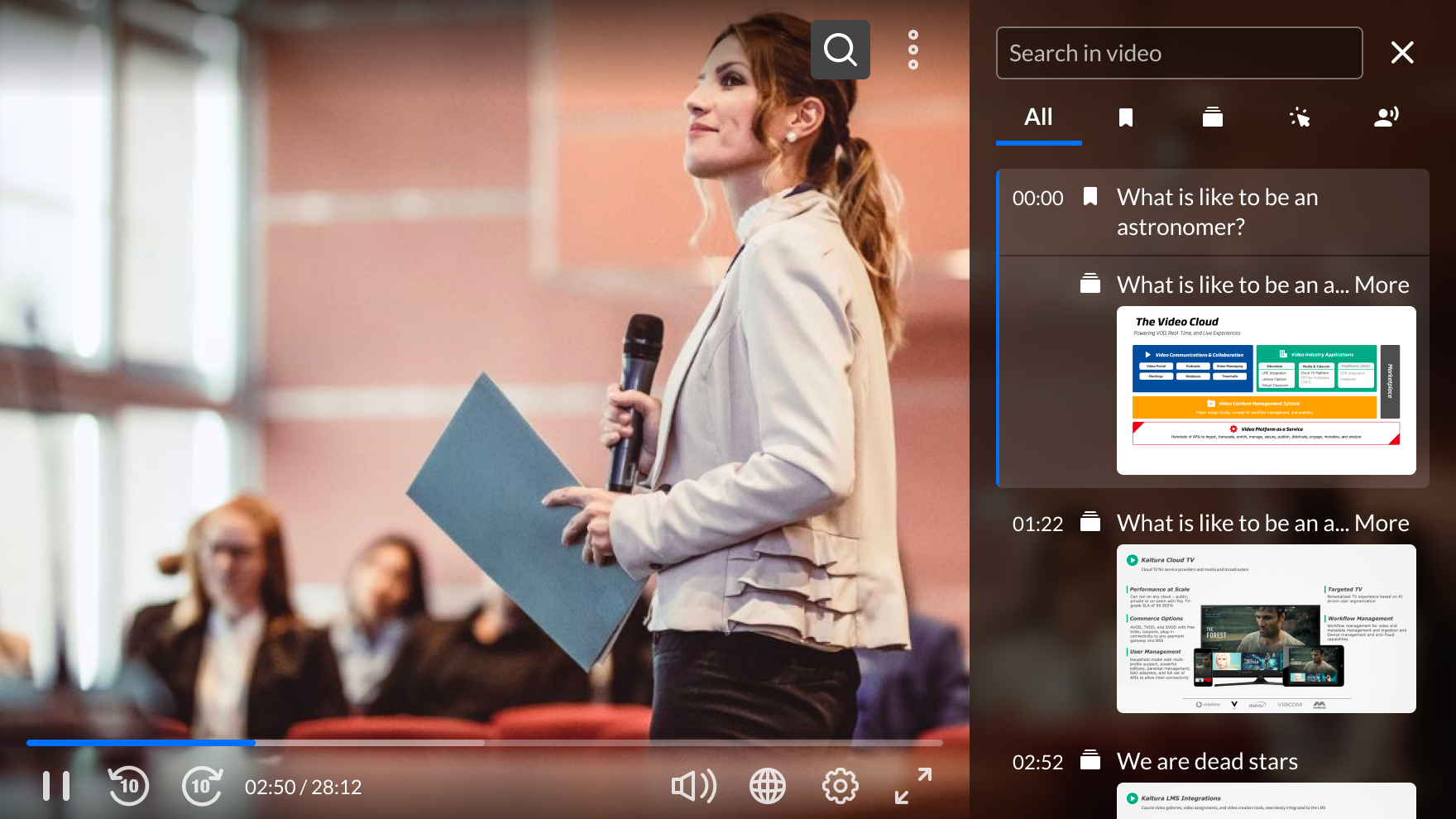Open the Kaltura LMS Integrations slide thumbnail

1266,801
